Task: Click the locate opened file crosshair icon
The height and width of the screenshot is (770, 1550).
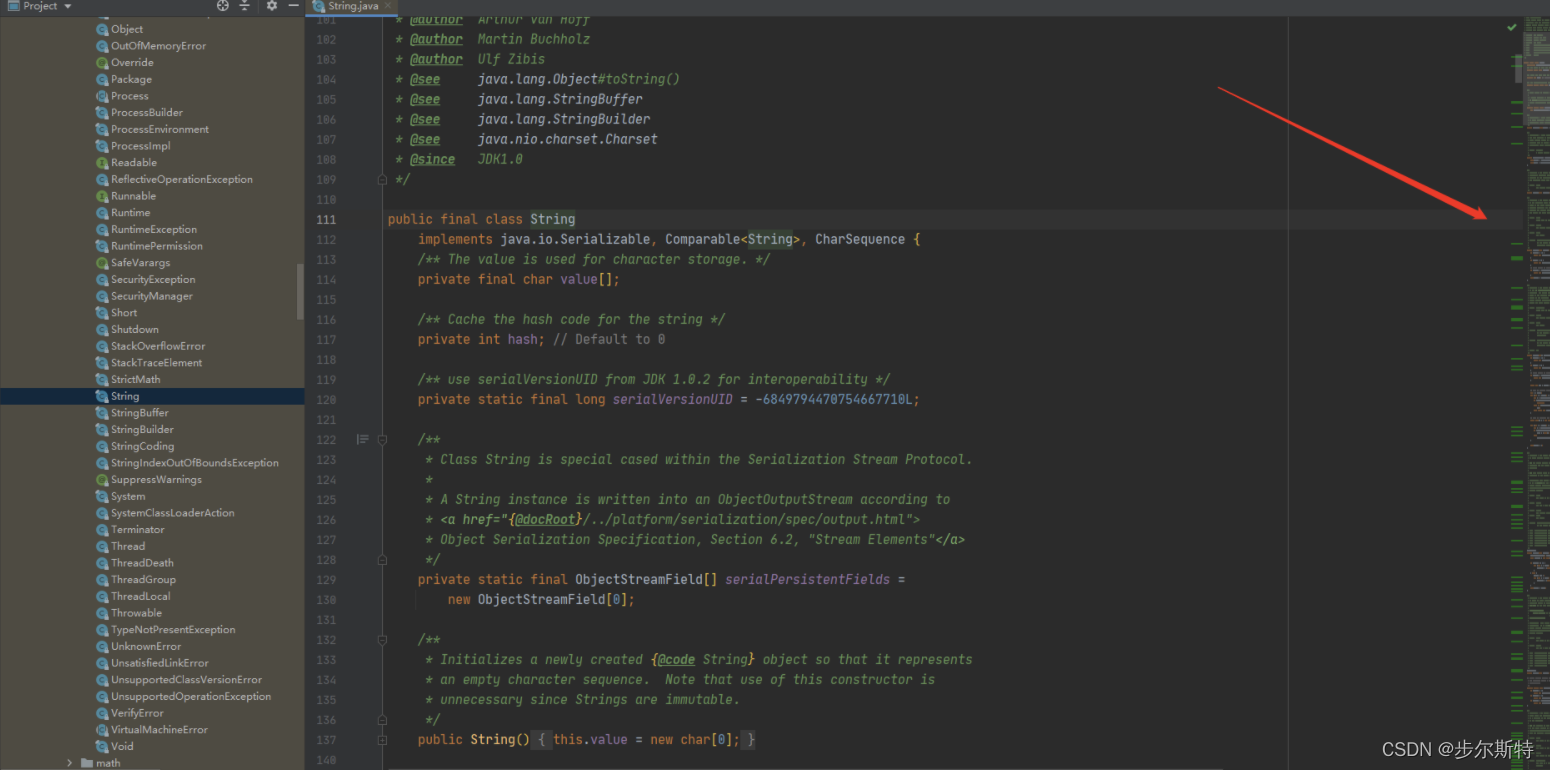Action: (223, 6)
